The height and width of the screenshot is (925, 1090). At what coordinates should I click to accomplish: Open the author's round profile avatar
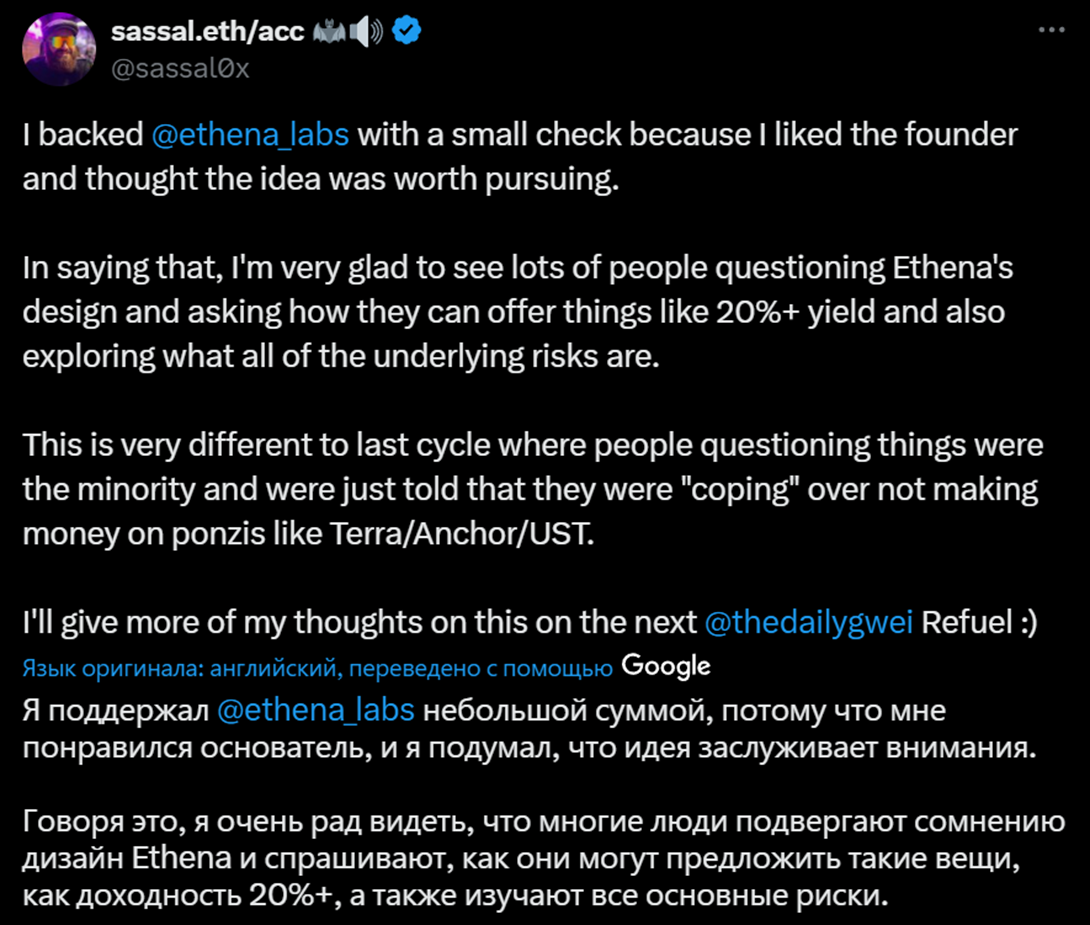59,49
